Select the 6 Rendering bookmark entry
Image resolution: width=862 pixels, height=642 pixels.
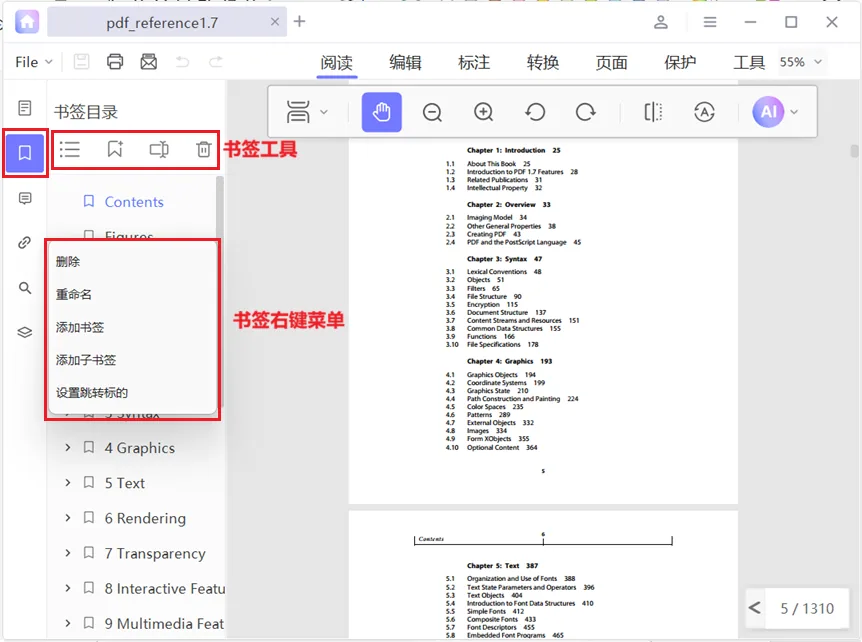(145, 518)
